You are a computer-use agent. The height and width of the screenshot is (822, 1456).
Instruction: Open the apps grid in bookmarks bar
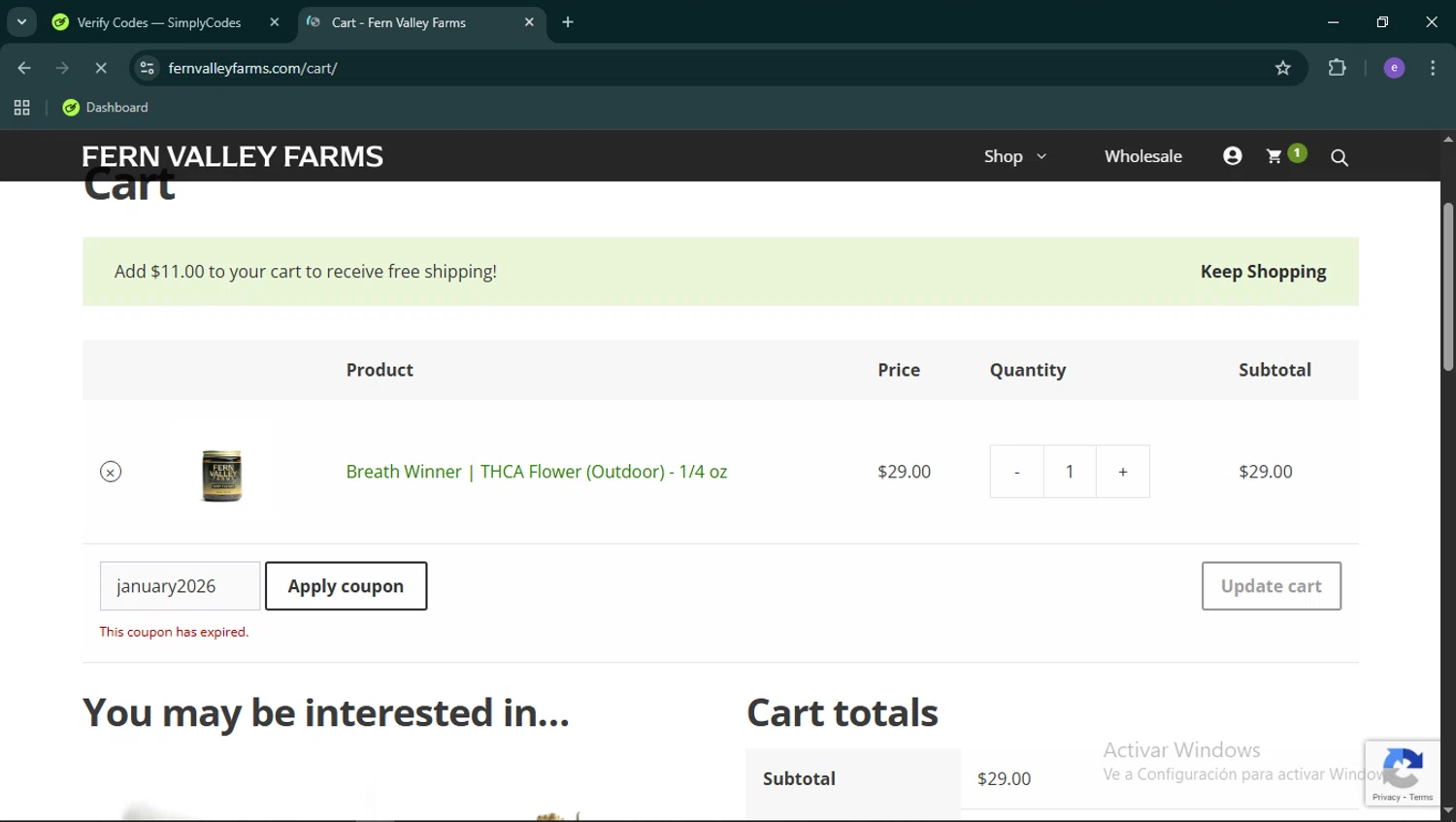[21, 108]
